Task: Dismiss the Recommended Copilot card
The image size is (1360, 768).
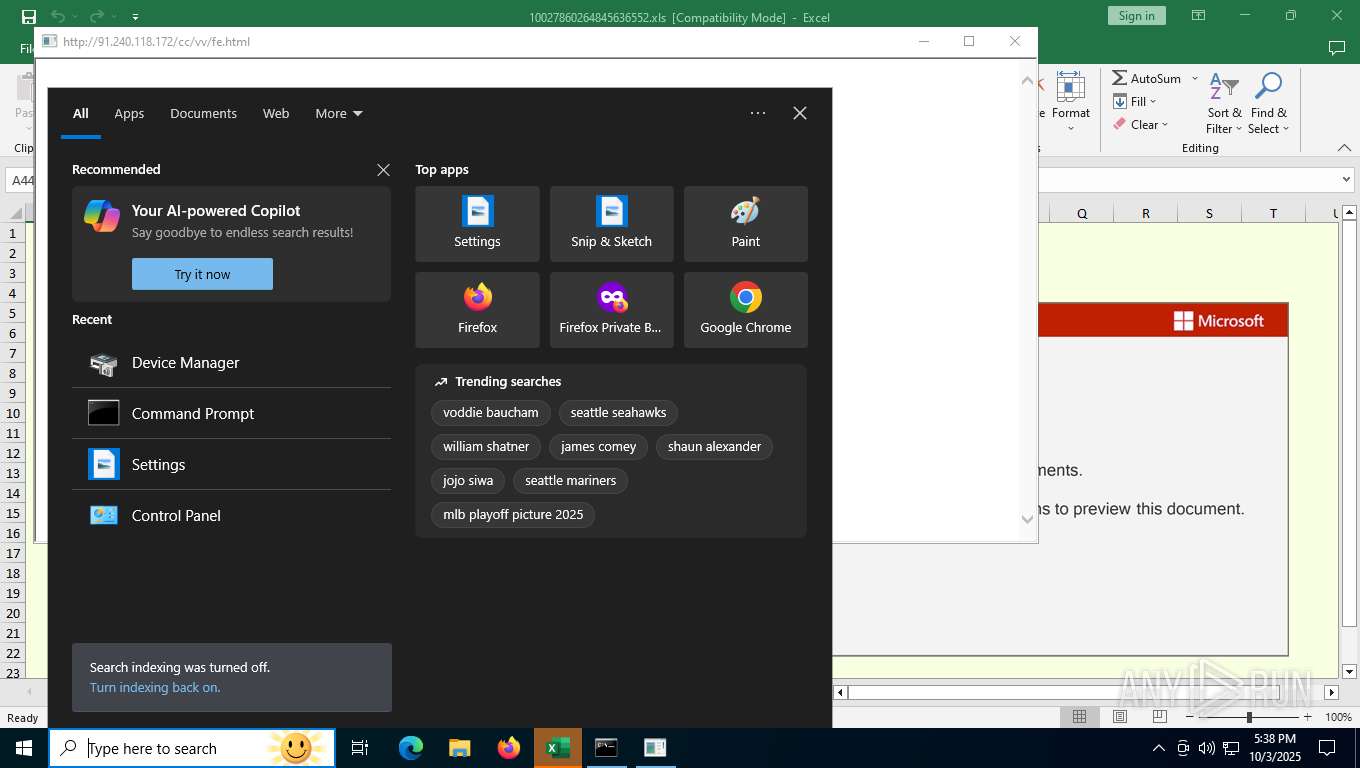Action: pyautogui.click(x=383, y=170)
